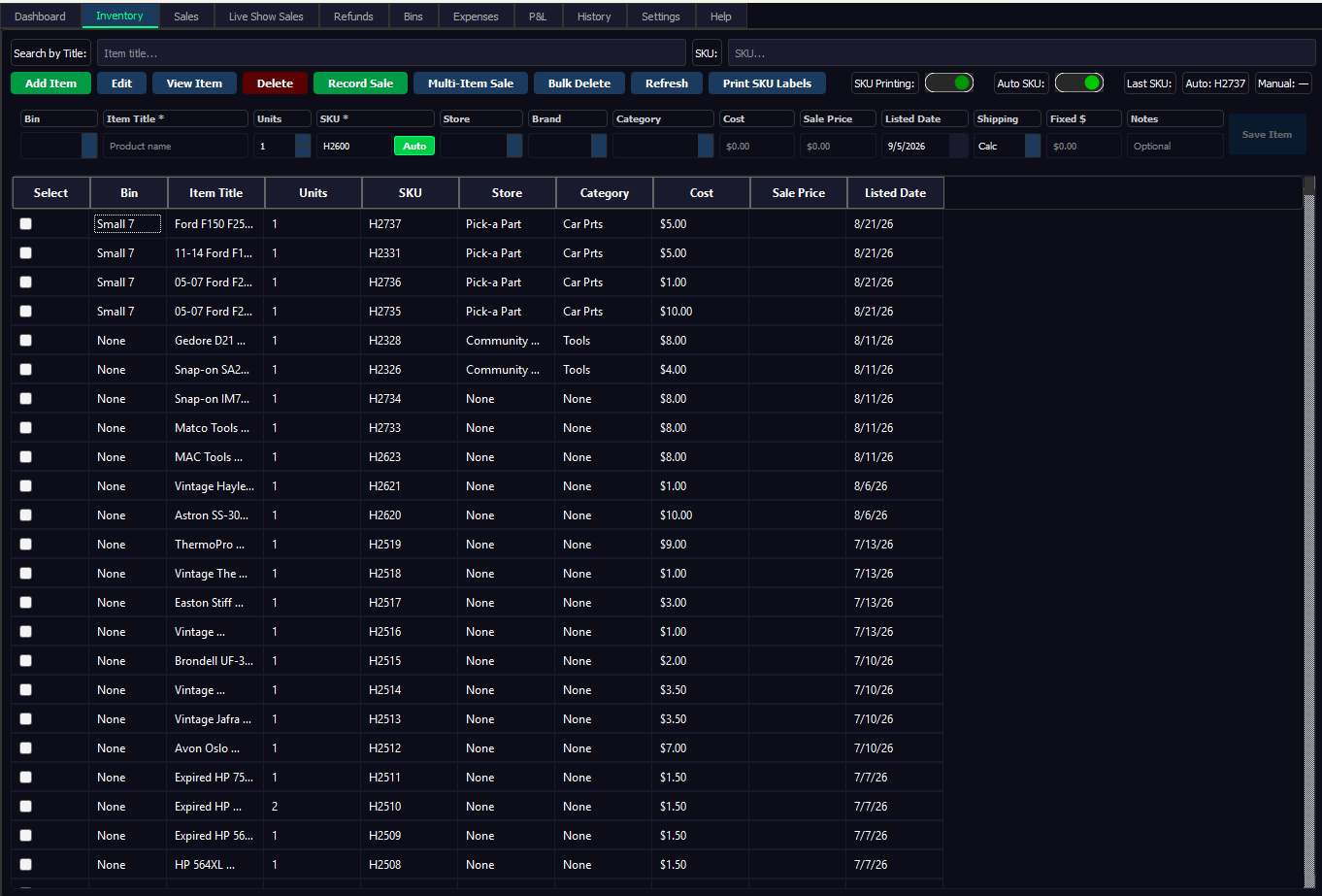Expand the Category combo box in the form
Screen dimensions: 1322x896
(706, 146)
